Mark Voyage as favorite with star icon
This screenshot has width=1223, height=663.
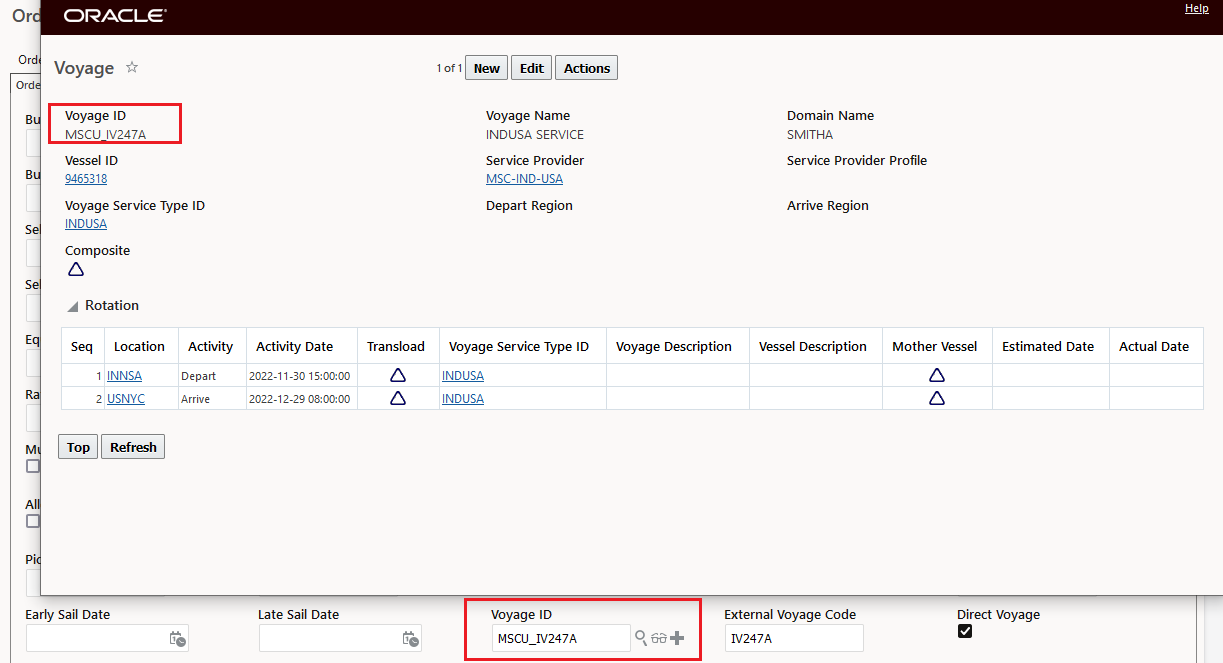pos(132,68)
